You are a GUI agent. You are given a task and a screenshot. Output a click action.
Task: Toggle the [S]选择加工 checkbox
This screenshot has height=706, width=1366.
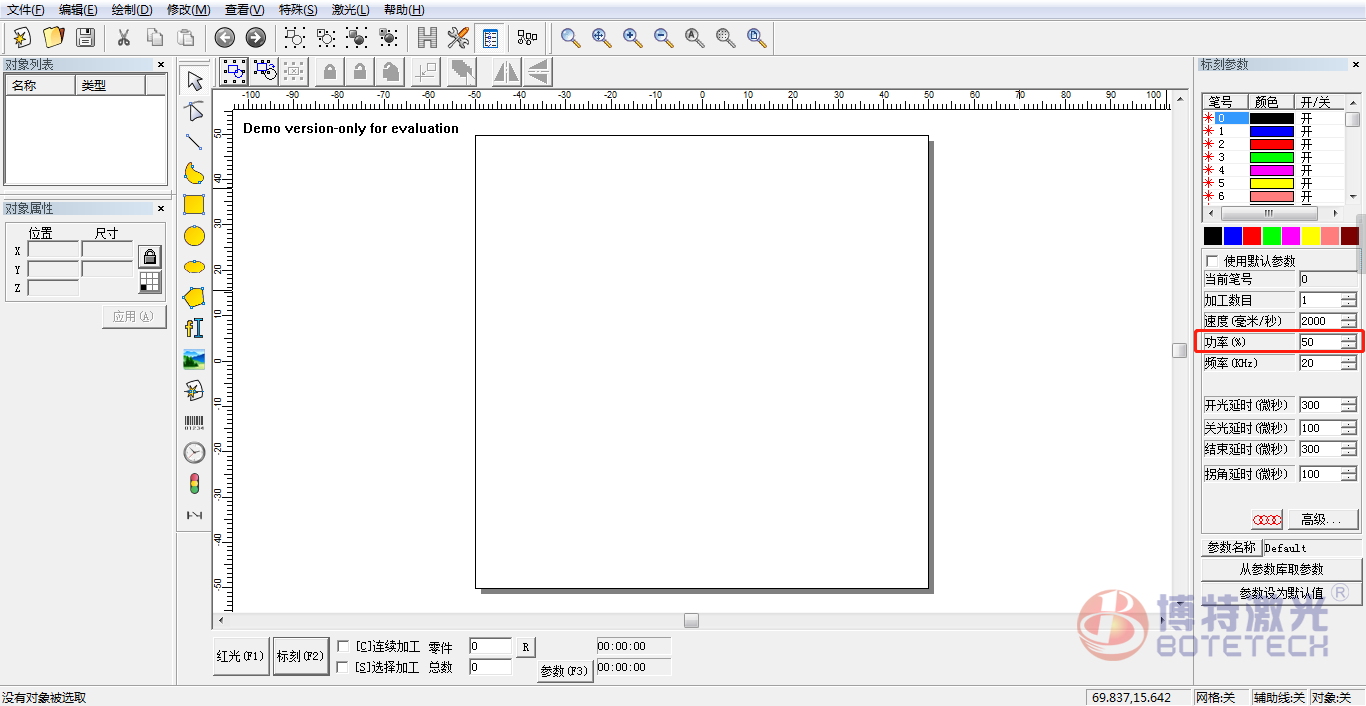344,667
